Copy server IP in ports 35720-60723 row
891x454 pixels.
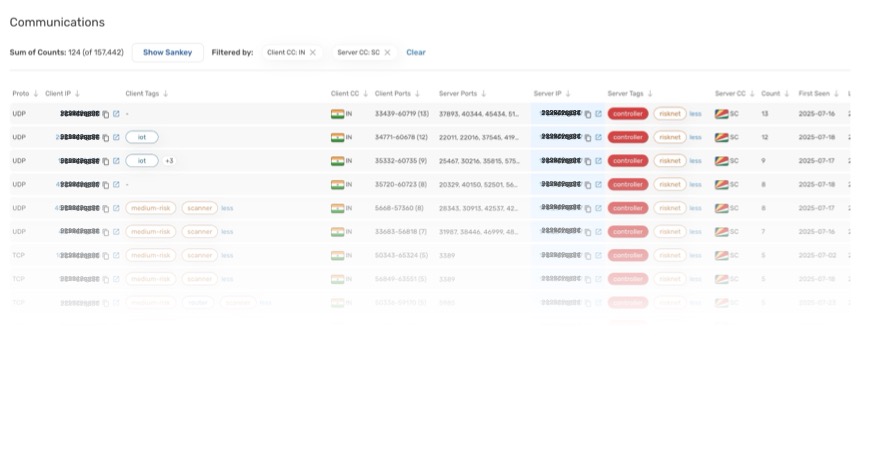[588, 185]
